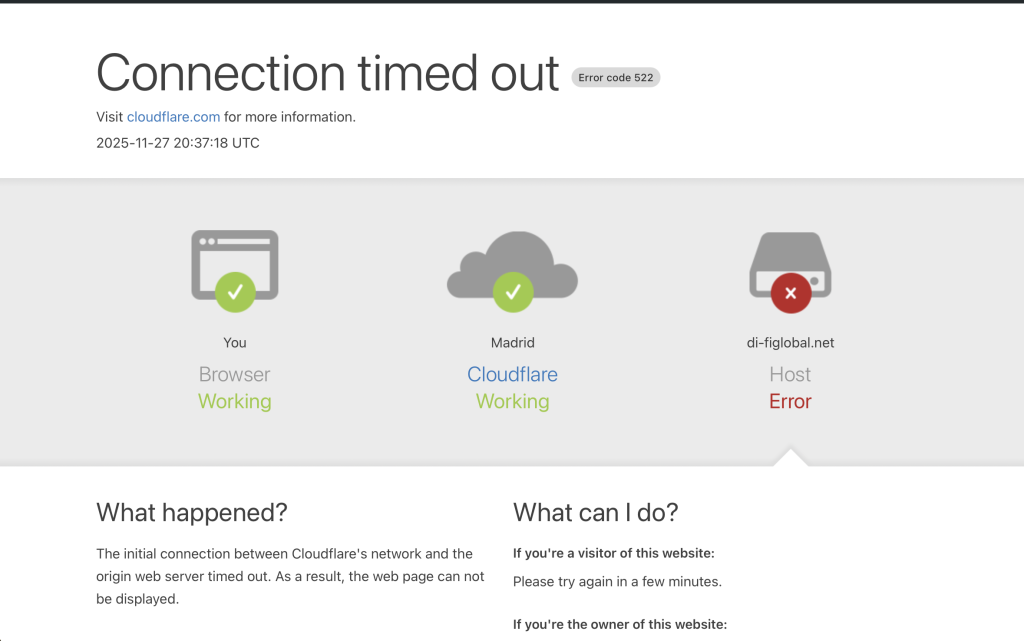Click the red X error badge
The width and height of the screenshot is (1024, 641).
point(790,293)
